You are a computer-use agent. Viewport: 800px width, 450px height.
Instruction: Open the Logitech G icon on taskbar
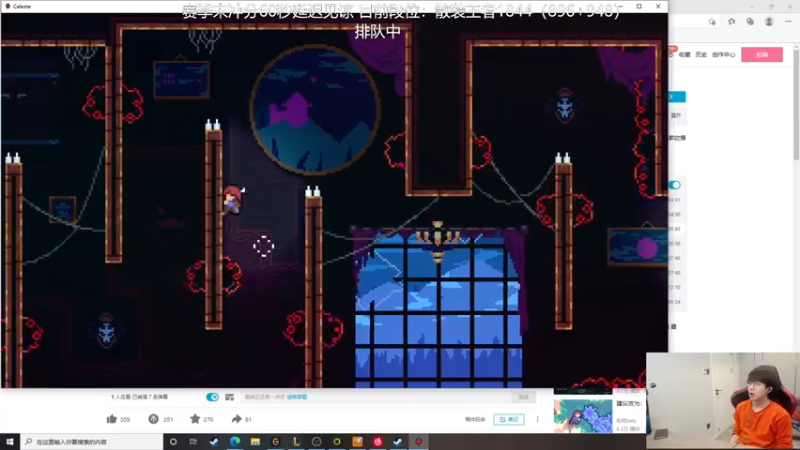point(276,442)
